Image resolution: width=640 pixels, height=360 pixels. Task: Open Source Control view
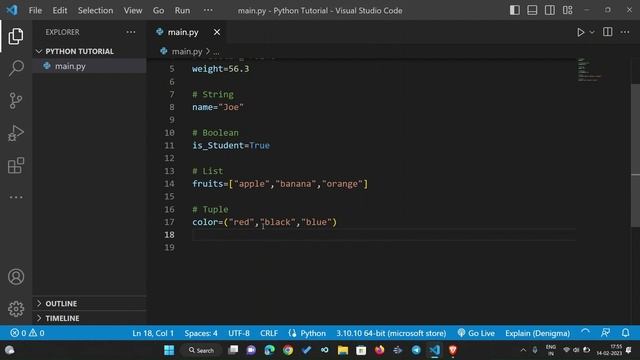click(x=16, y=100)
